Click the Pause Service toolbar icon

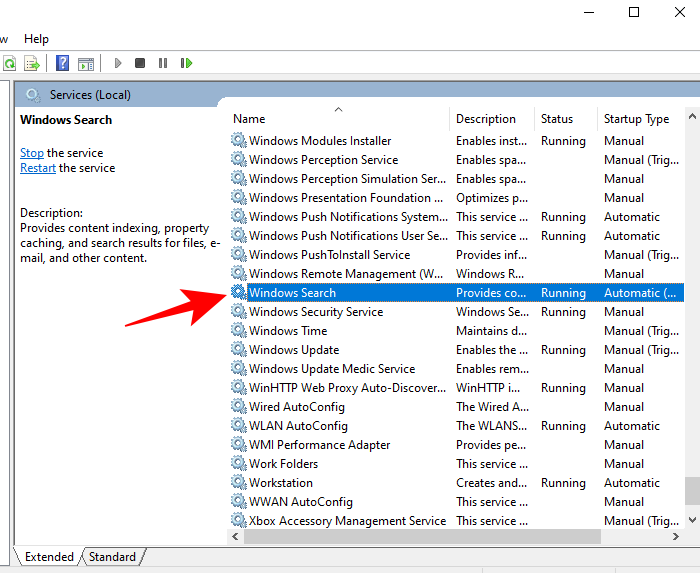[163, 63]
